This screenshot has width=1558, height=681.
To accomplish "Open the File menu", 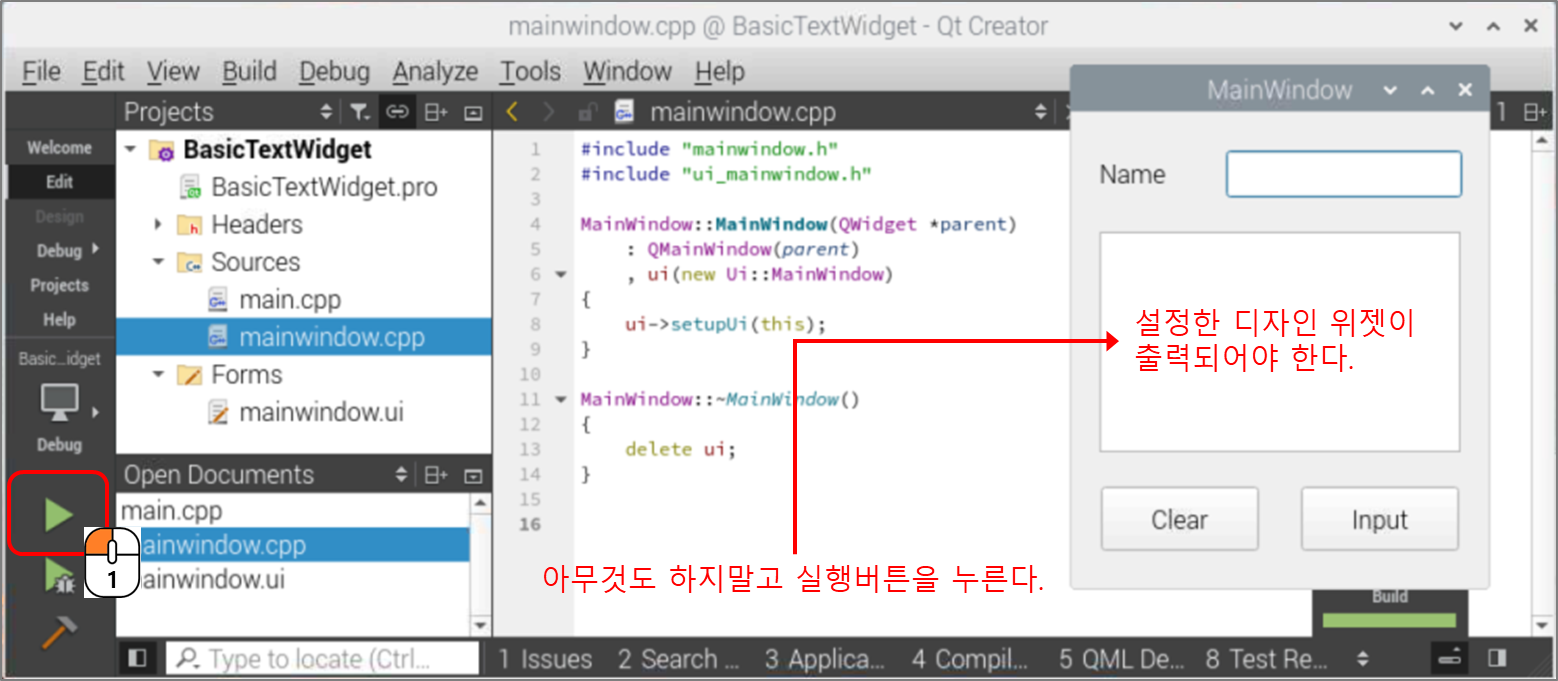I will pos(41,72).
